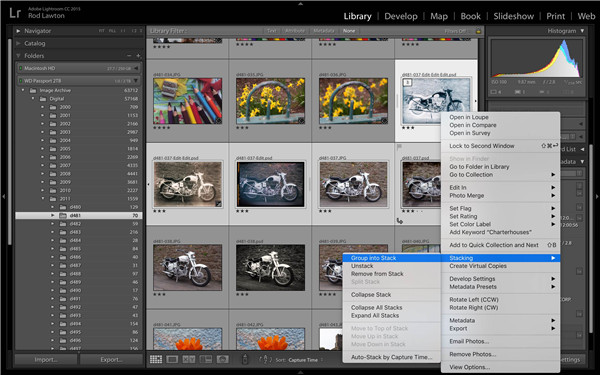The height and width of the screenshot is (375, 600).
Task: Choose Email Photos from context menu
Action: 501,341
